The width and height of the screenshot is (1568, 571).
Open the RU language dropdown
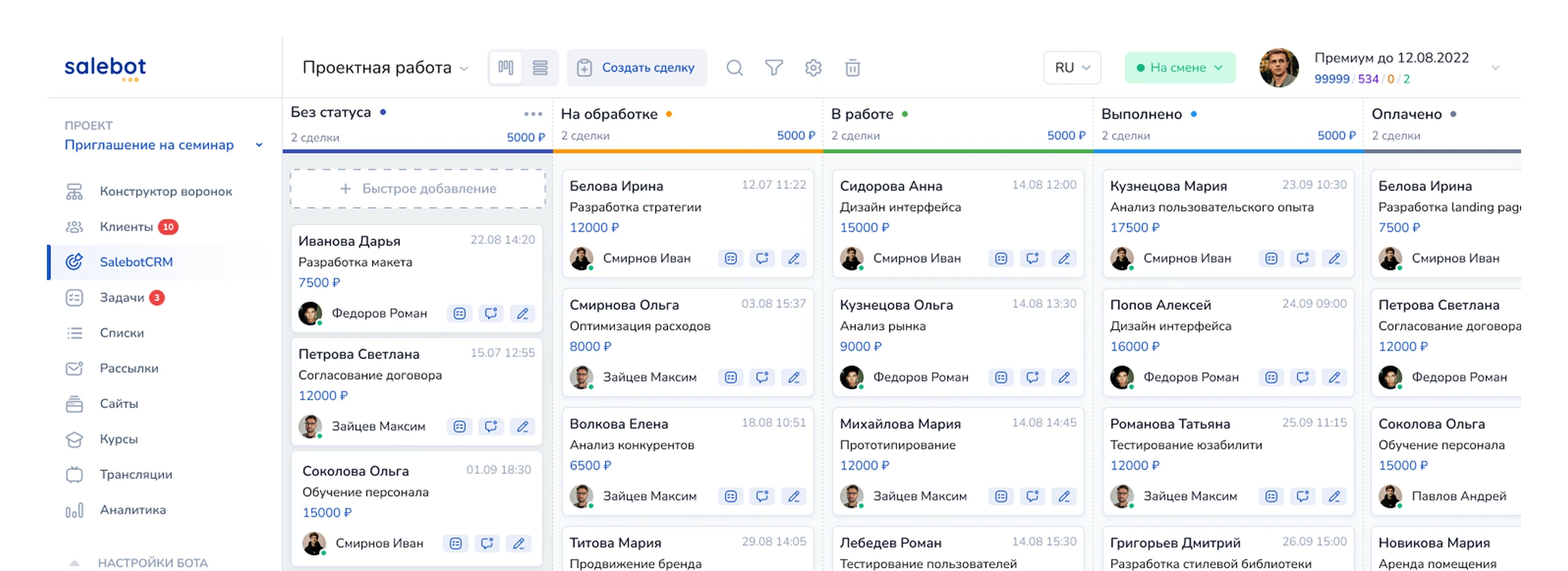tap(1072, 68)
